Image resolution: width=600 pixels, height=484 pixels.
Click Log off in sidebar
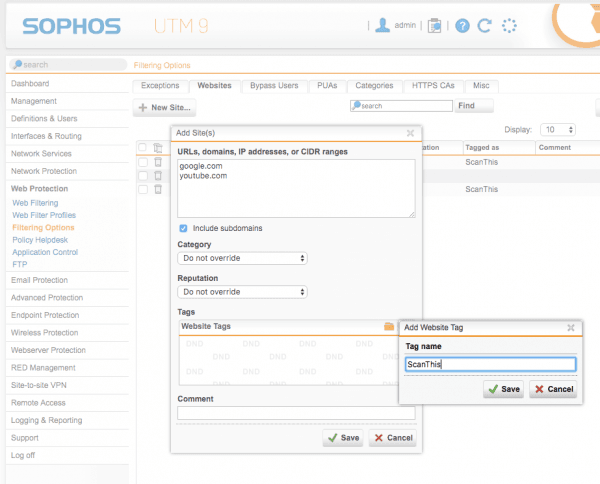23,455
